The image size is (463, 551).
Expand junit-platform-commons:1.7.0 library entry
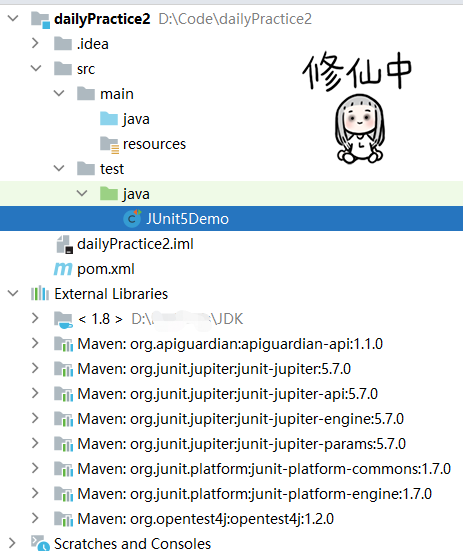tap(35, 468)
